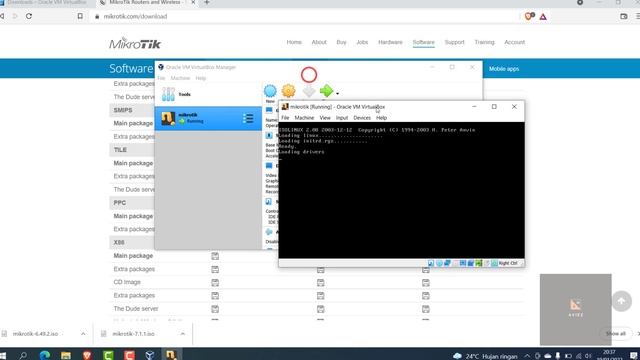
Task: Download CD Image second-column disk icon
Action: [320, 282]
